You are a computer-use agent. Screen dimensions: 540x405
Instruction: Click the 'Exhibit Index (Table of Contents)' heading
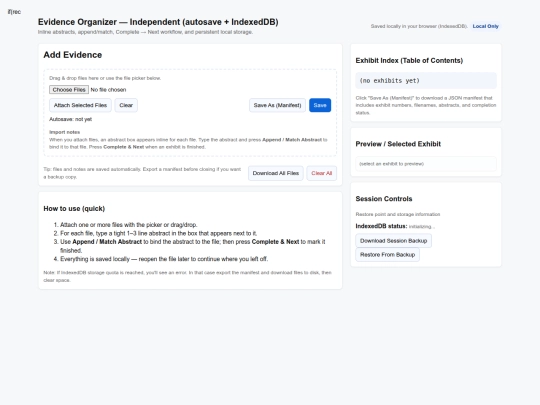[409, 61]
